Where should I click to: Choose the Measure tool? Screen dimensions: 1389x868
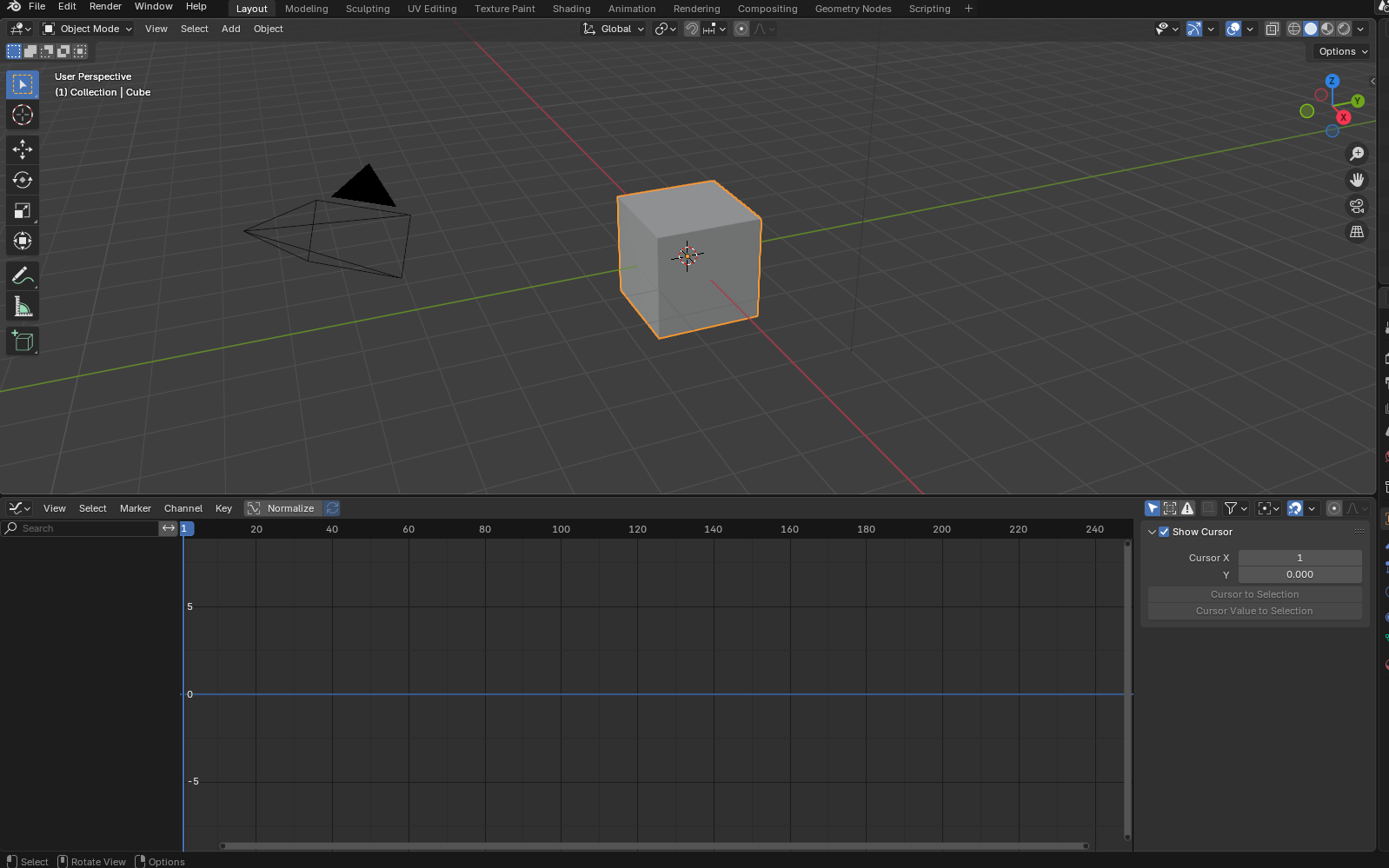(23, 307)
